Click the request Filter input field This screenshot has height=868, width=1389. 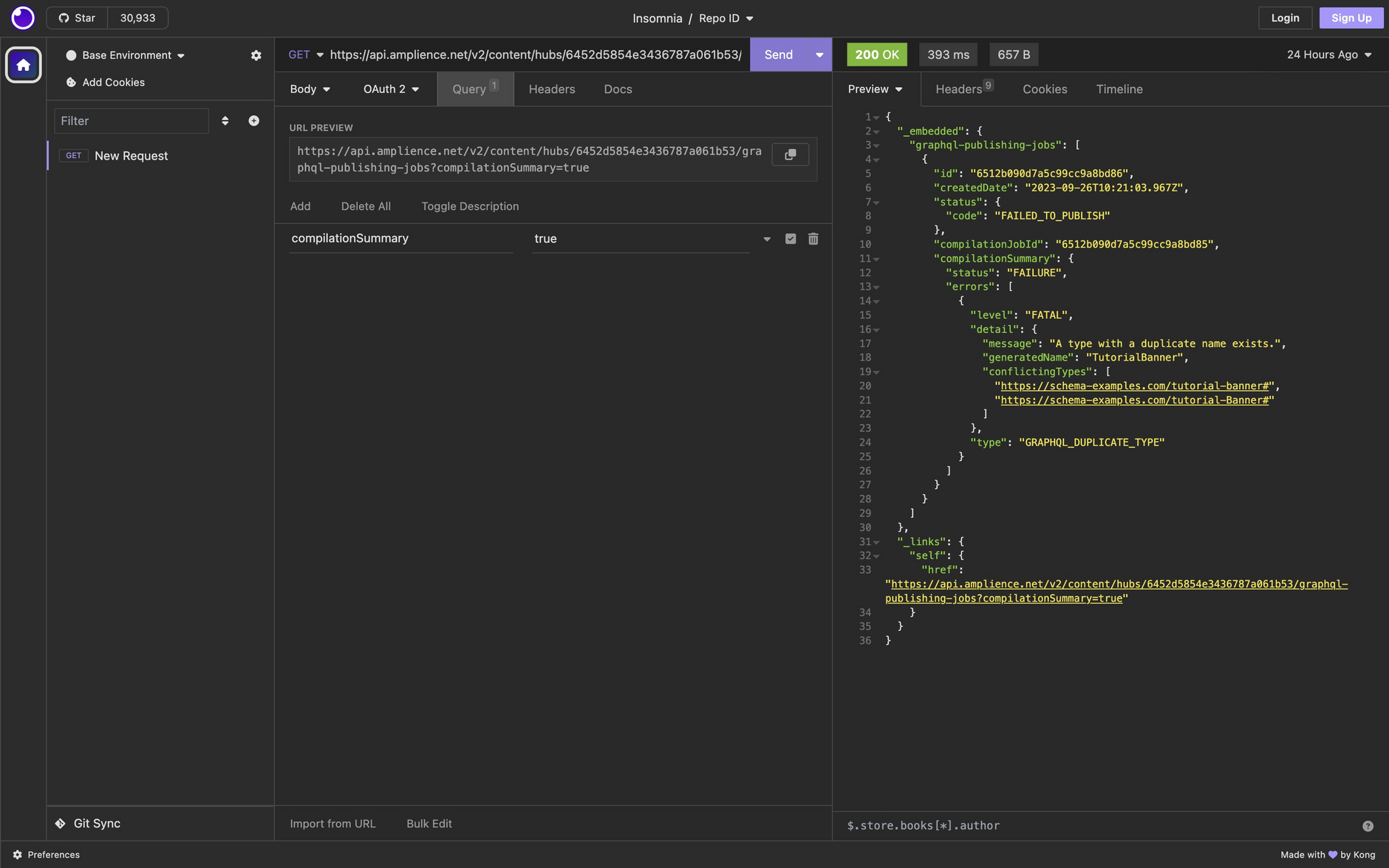click(x=132, y=120)
